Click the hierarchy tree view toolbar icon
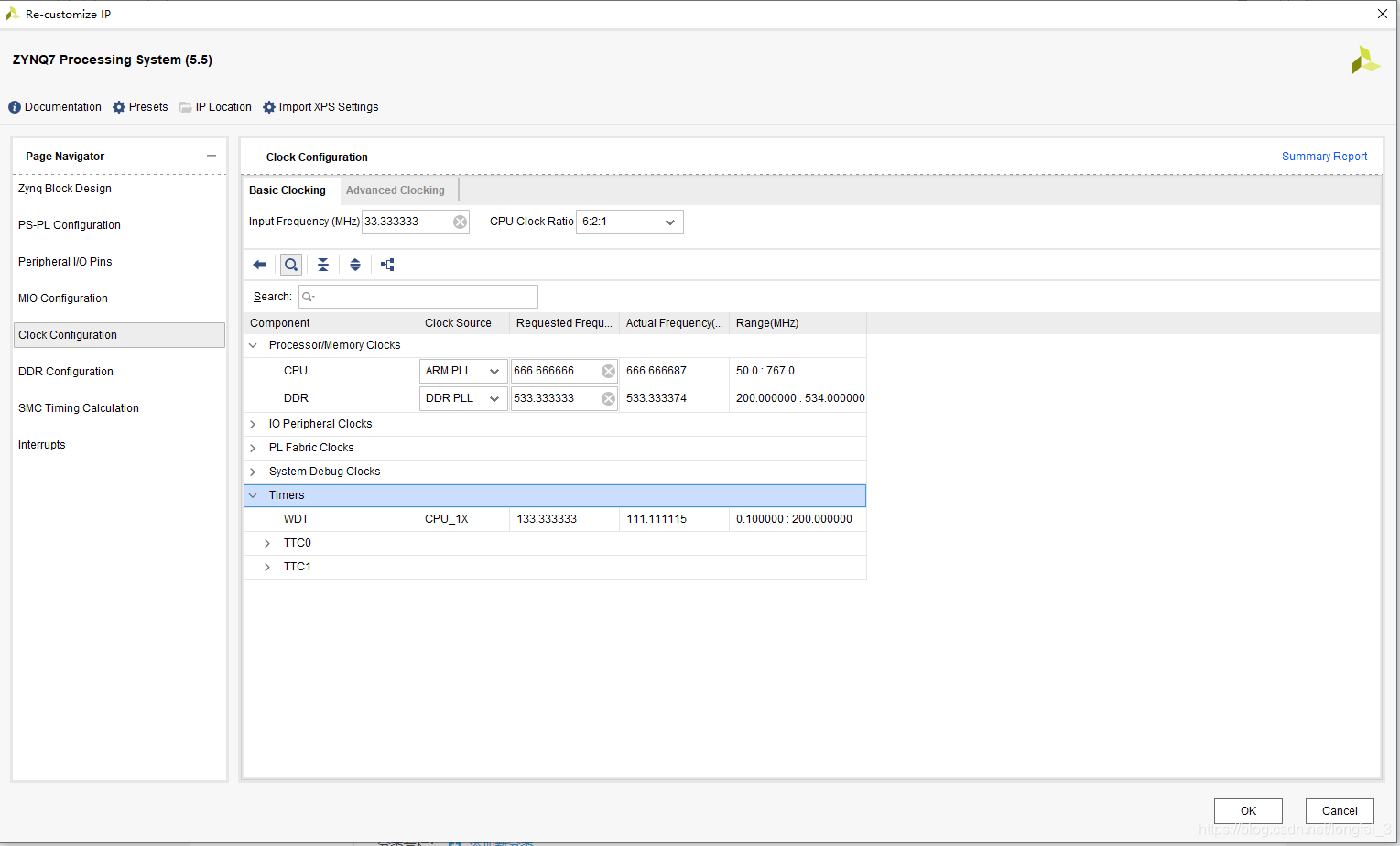Screen dimensions: 1400x846 [387, 265]
